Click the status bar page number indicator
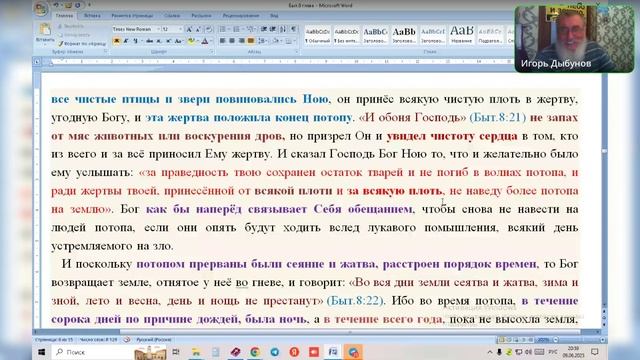This screenshot has width=640, height=360. coord(54,340)
